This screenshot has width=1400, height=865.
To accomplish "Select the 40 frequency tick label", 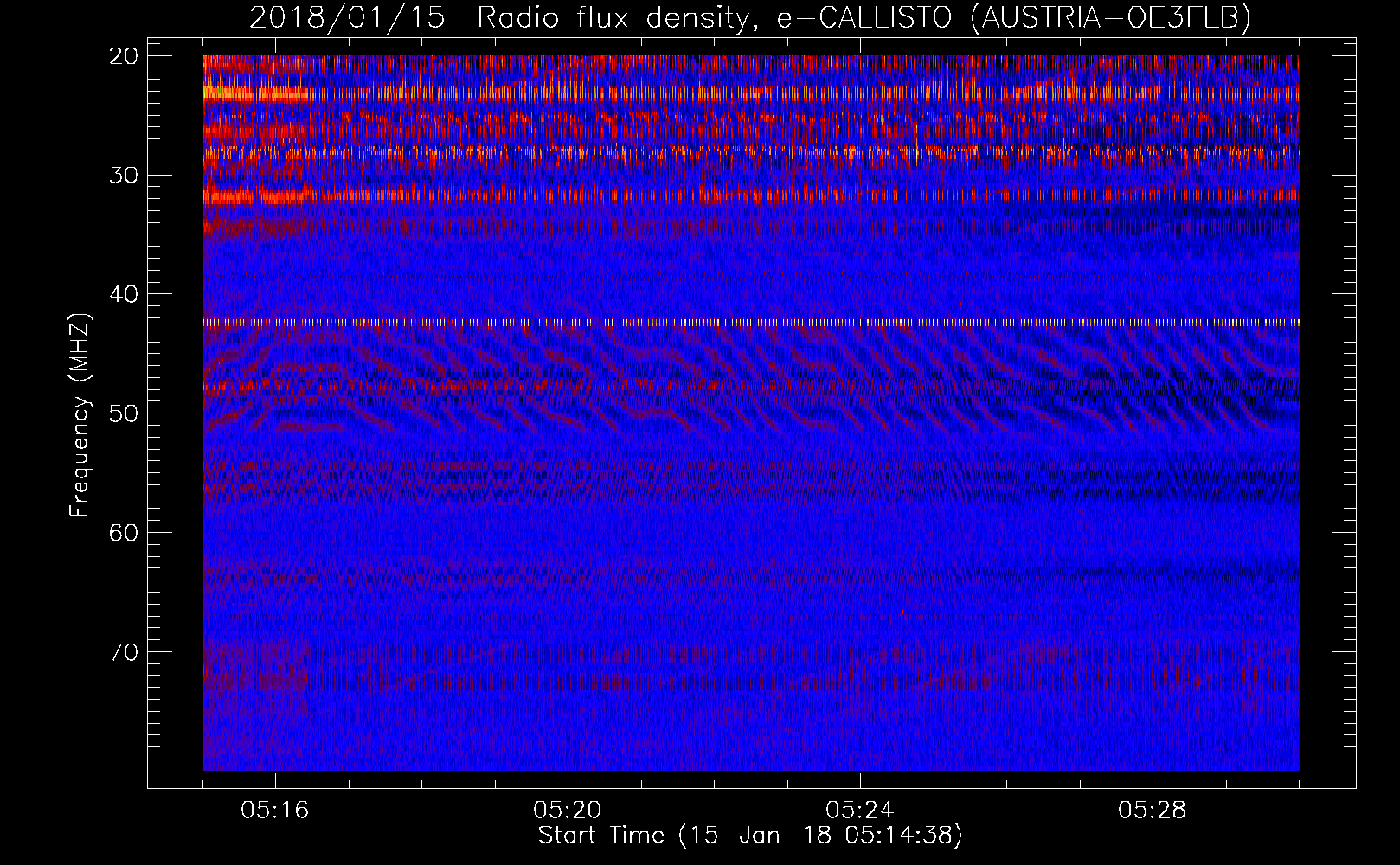I will click(x=124, y=295).
